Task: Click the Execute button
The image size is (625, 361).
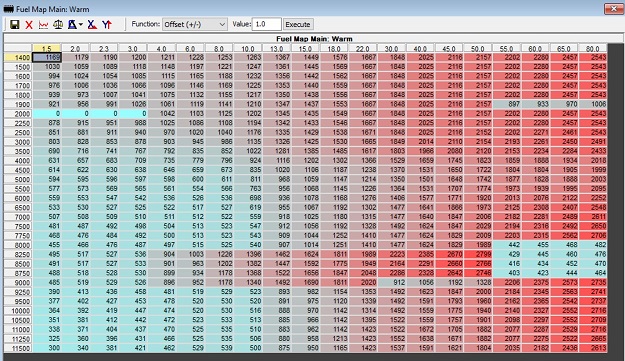Action: (x=298, y=24)
